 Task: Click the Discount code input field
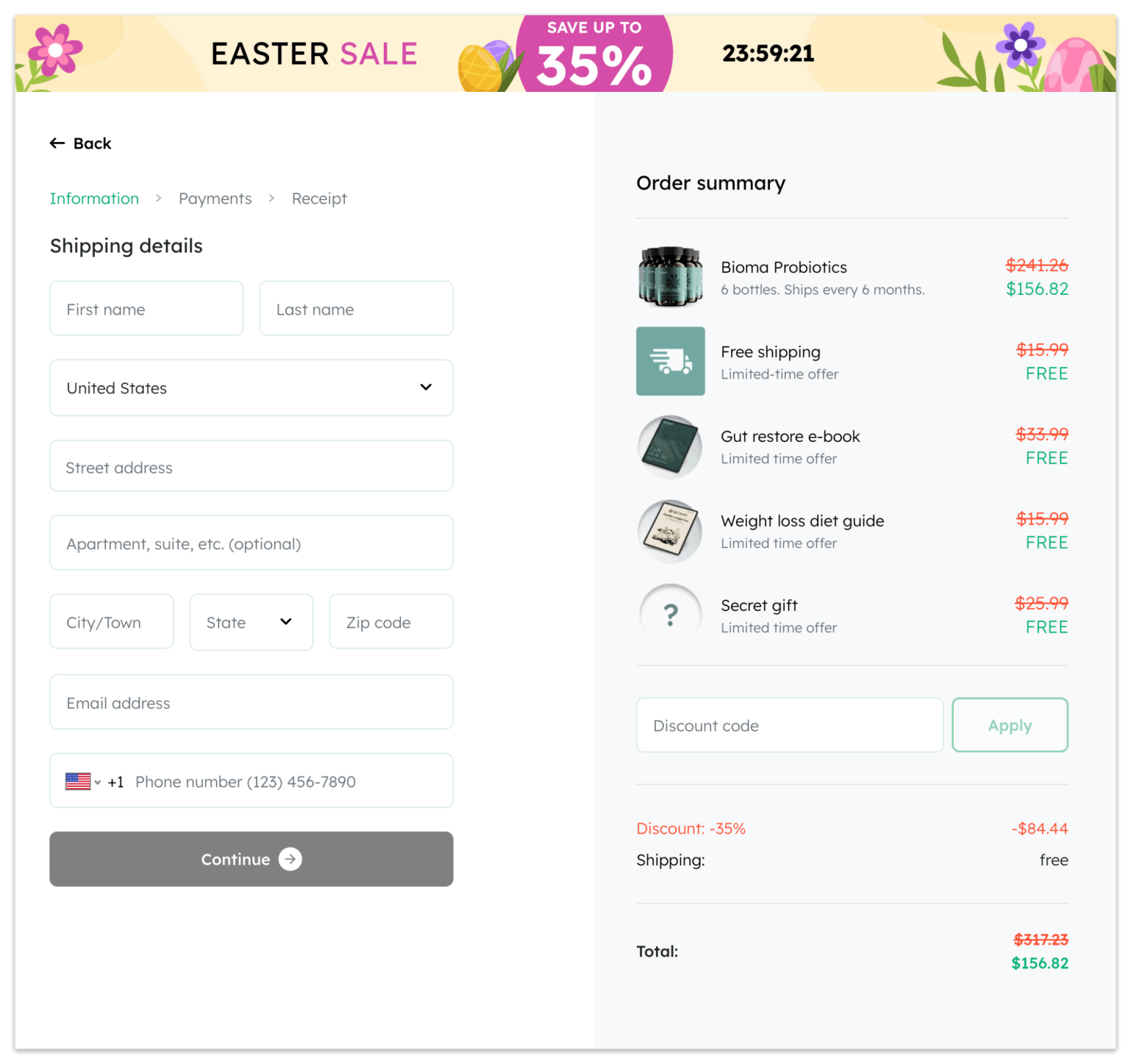click(x=789, y=725)
